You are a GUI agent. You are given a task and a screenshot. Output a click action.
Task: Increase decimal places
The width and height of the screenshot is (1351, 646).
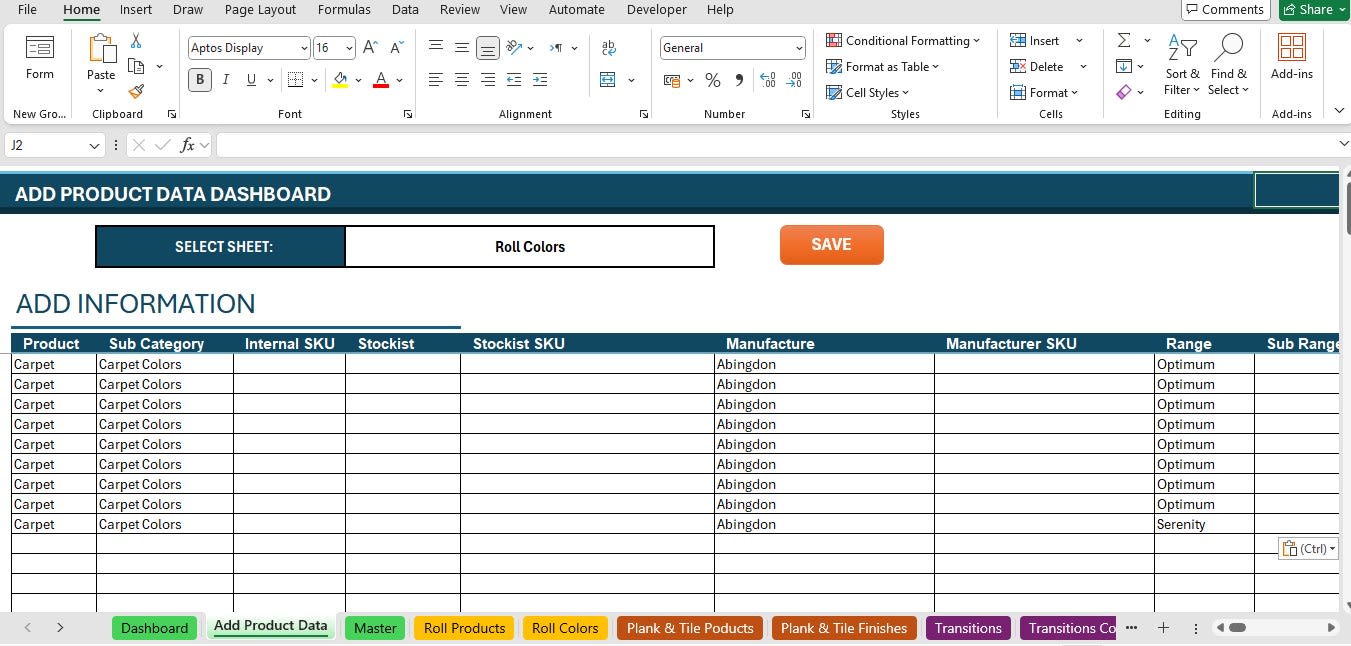[768, 80]
